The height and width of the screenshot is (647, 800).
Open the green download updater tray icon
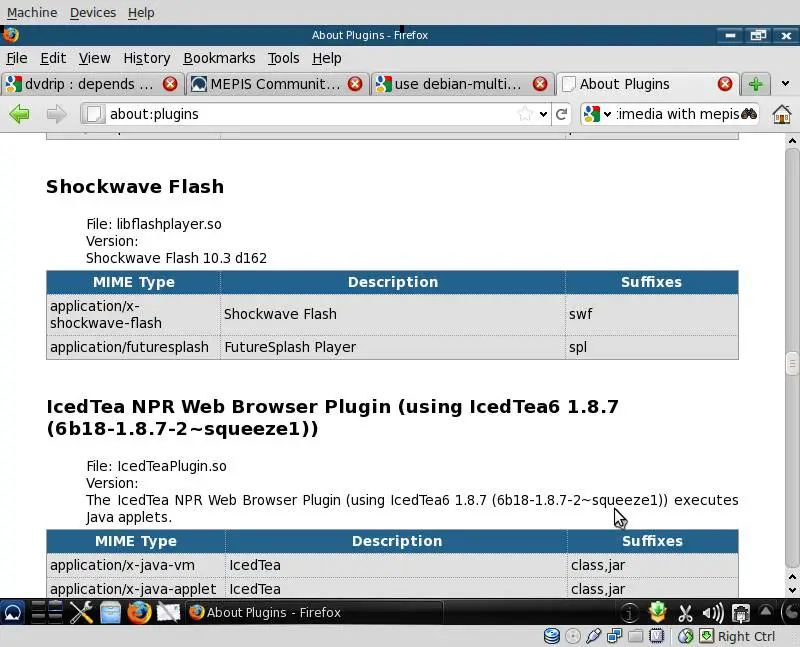658,612
